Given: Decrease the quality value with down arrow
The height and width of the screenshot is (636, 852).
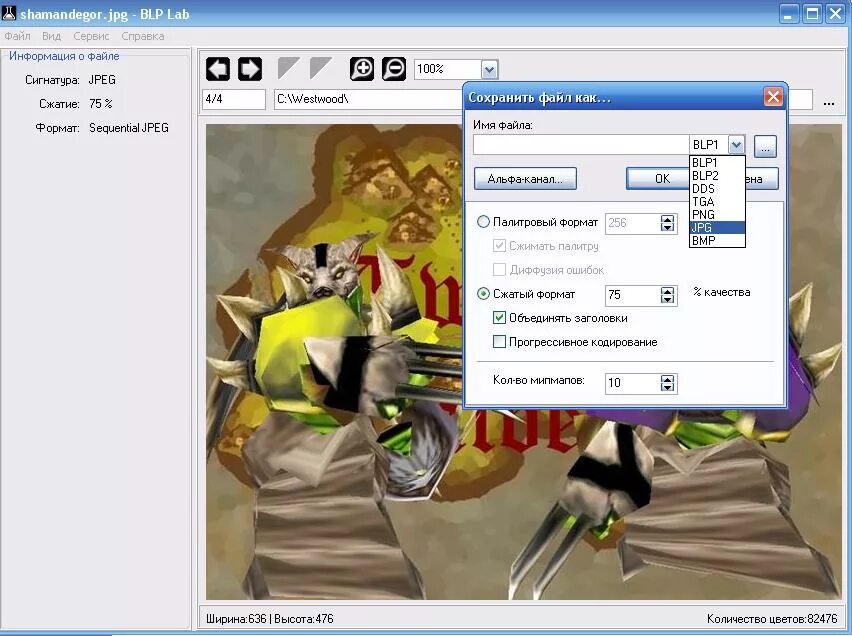Looking at the screenshot, I should click(667, 300).
